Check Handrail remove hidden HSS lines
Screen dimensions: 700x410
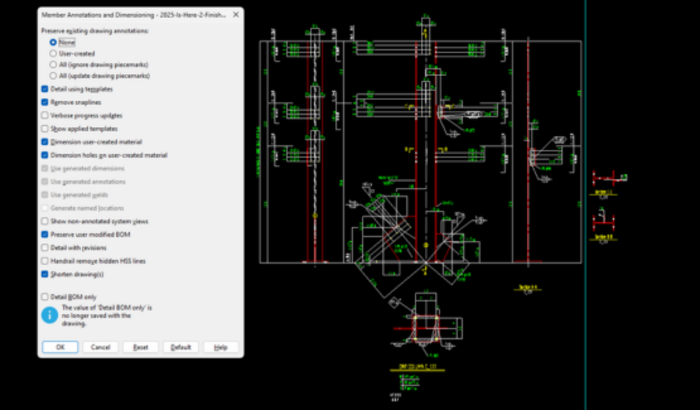pos(45,260)
